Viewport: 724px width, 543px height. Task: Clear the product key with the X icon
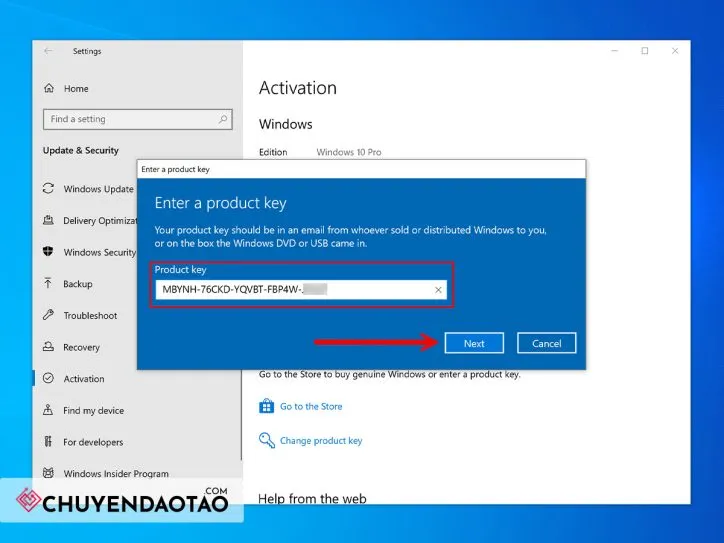438,290
